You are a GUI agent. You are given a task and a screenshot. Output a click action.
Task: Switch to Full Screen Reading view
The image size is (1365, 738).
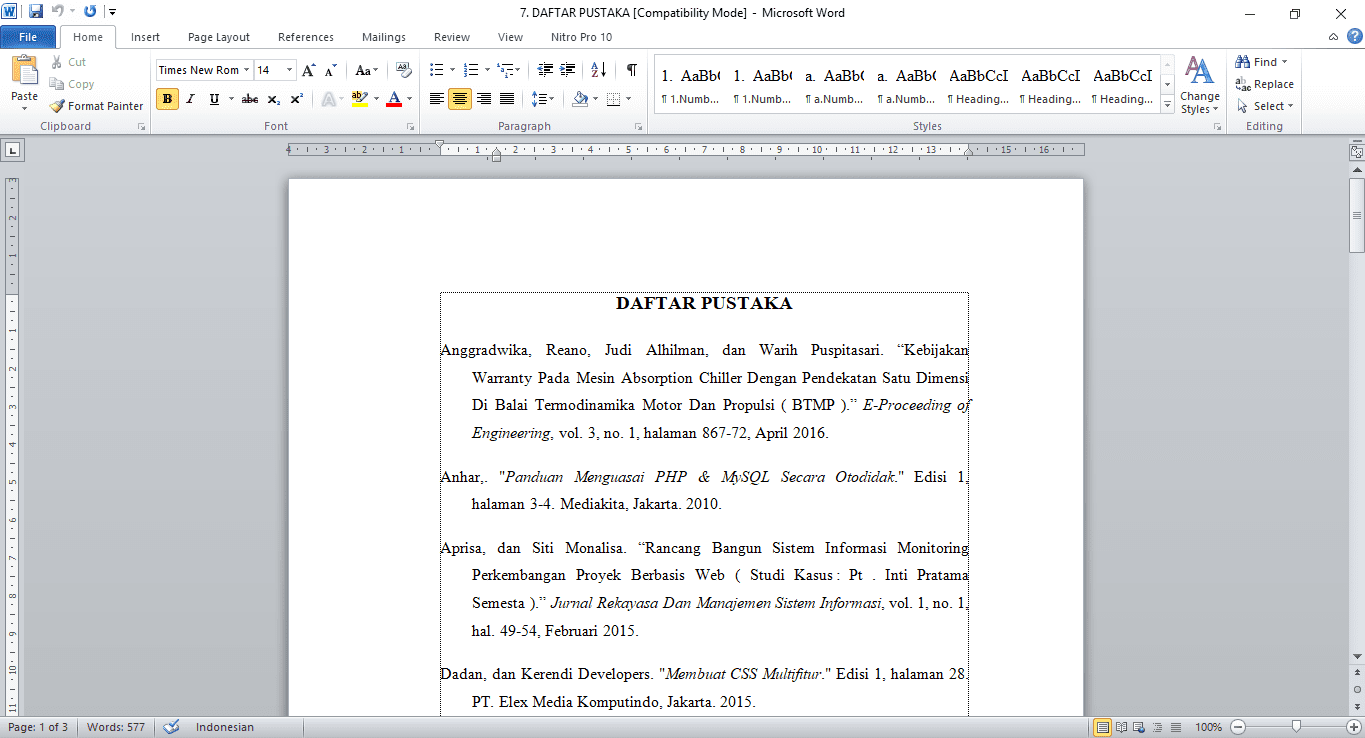click(x=1122, y=727)
